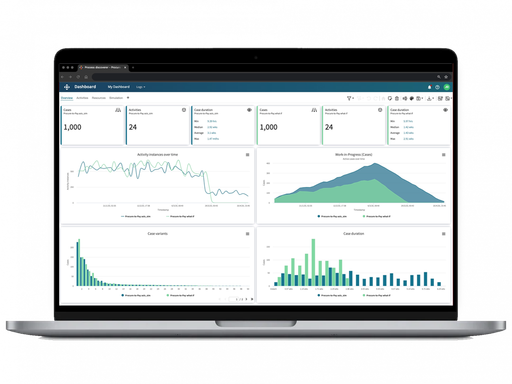Viewport: 512px width, 384px height.
Task: Open the green user avatar menu
Action: click(x=447, y=87)
